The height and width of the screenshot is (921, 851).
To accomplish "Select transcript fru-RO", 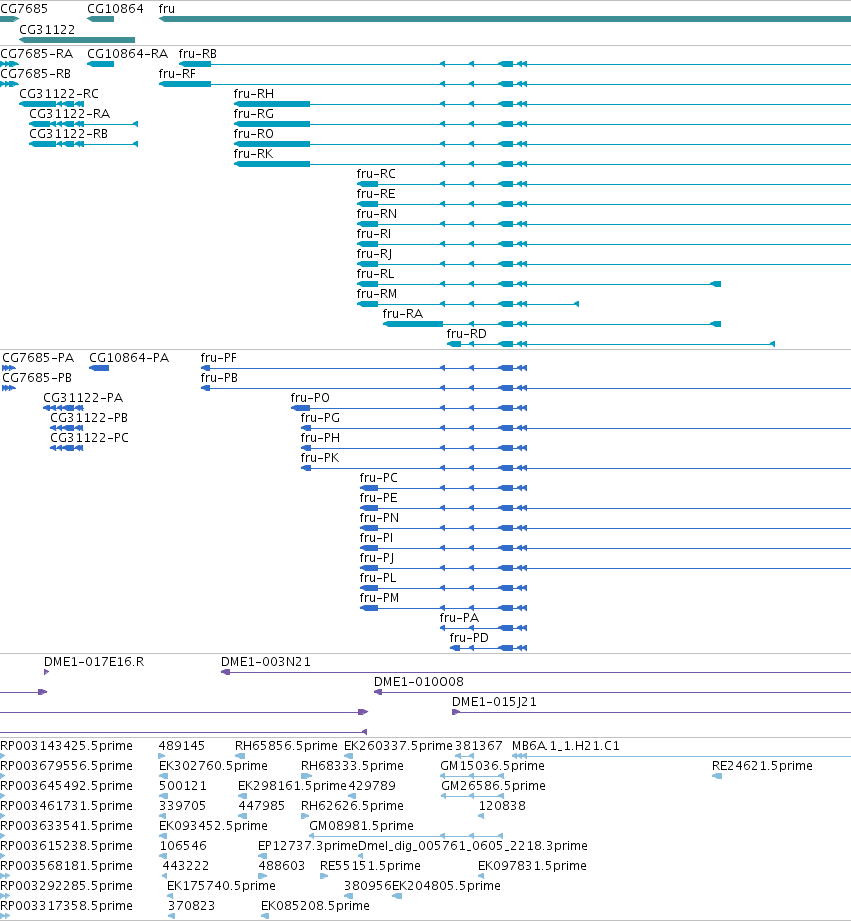I will point(254,133).
